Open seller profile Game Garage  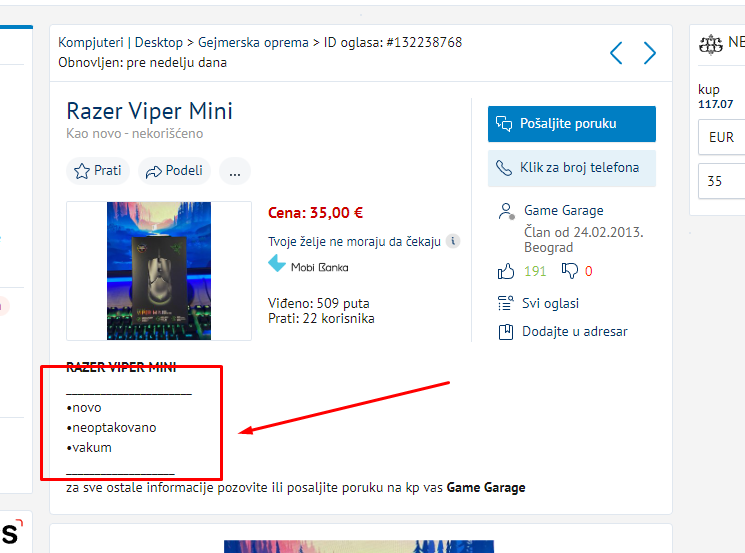point(564,210)
